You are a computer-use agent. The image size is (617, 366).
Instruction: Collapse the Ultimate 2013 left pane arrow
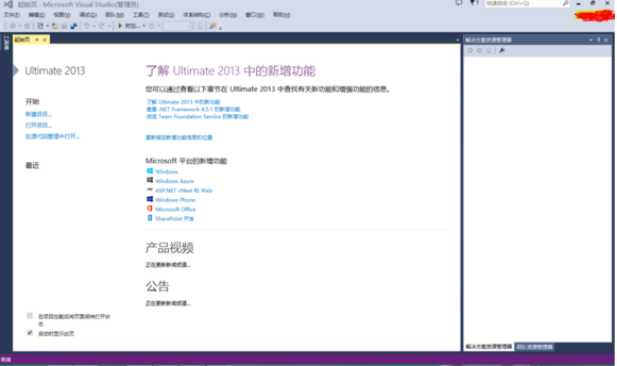point(16,71)
